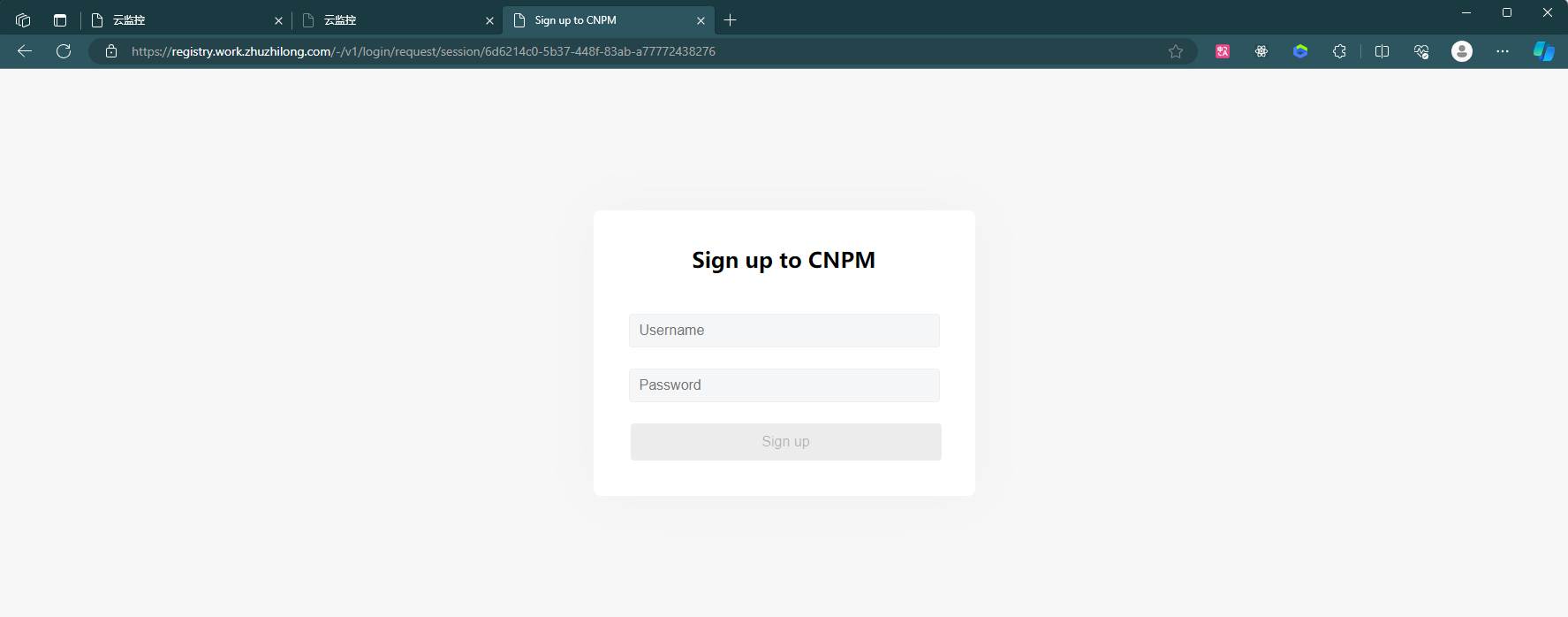Open Settings and more ellipsis menu
The height and width of the screenshot is (617, 1568).
pyautogui.click(x=1503, y=51)
